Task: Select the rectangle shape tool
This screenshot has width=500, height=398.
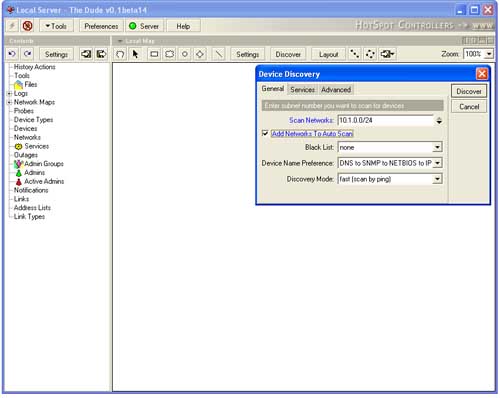Action: [154, 54]
